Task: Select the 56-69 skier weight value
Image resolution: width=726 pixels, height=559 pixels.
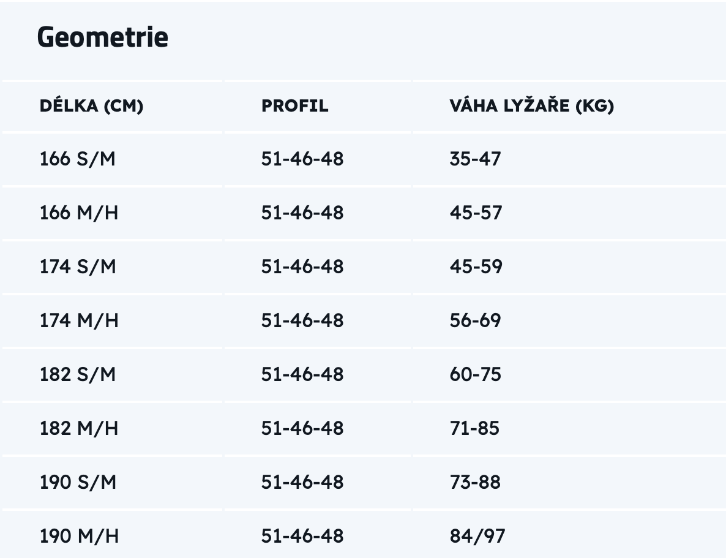Action: (475, 321)
